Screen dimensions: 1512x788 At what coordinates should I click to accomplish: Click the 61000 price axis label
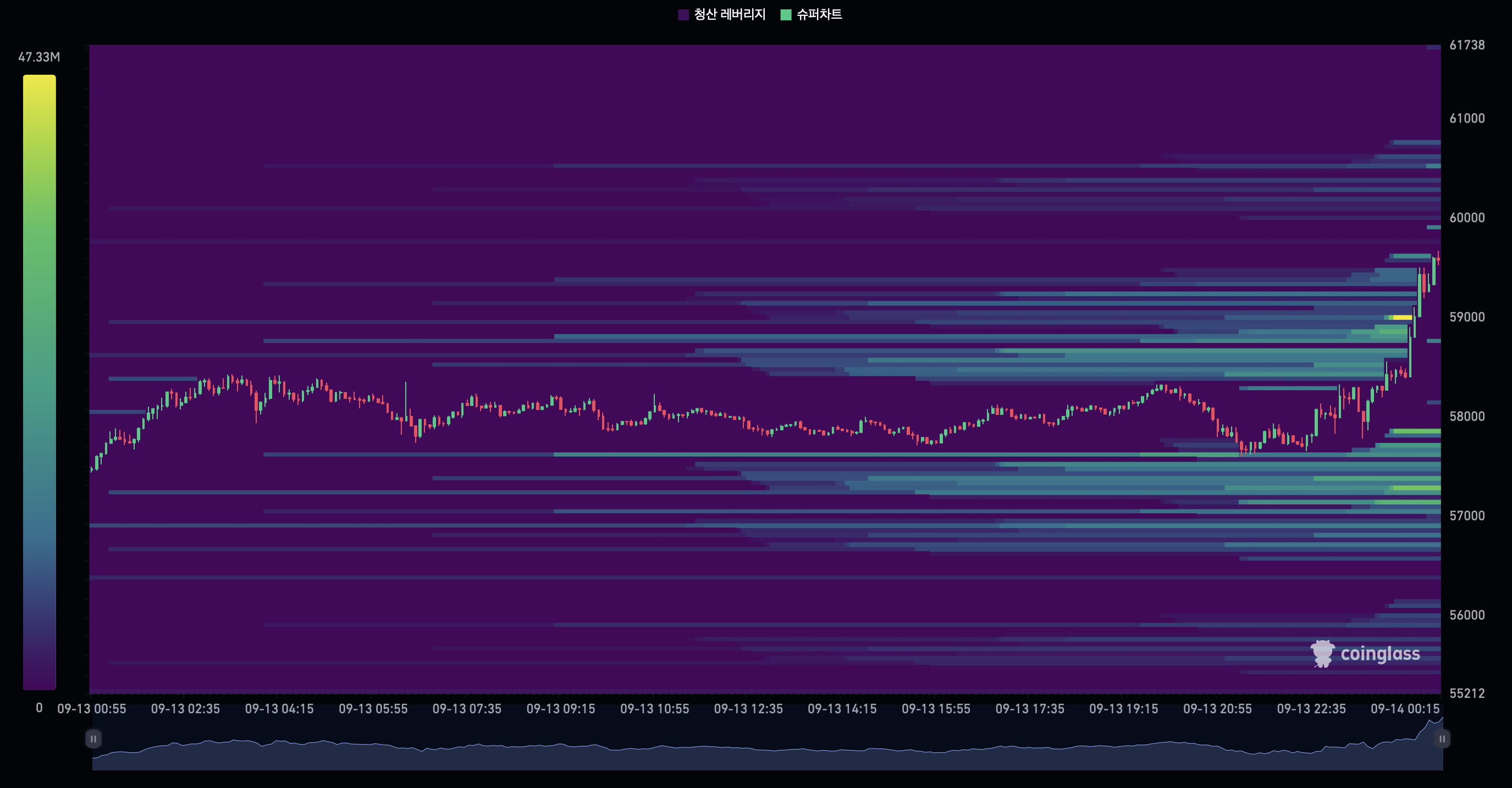point(1467,119)
